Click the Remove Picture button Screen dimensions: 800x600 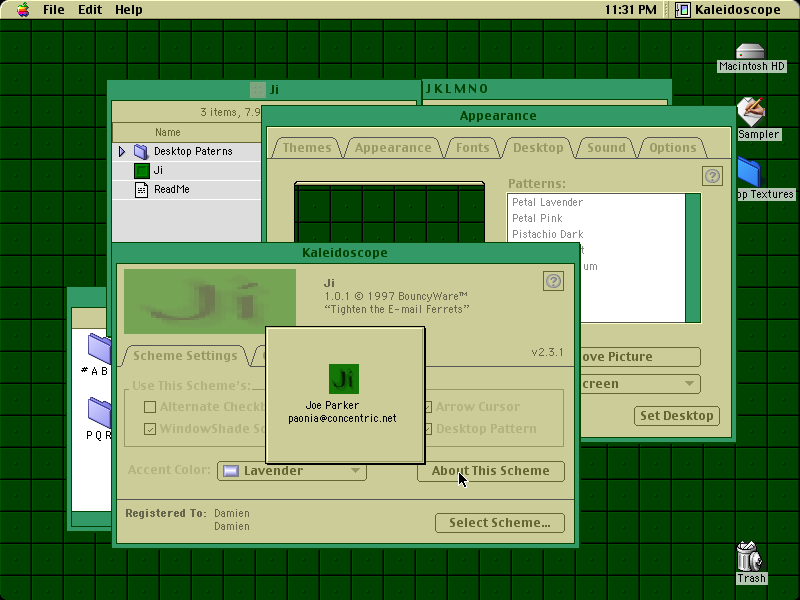(640, 357)
